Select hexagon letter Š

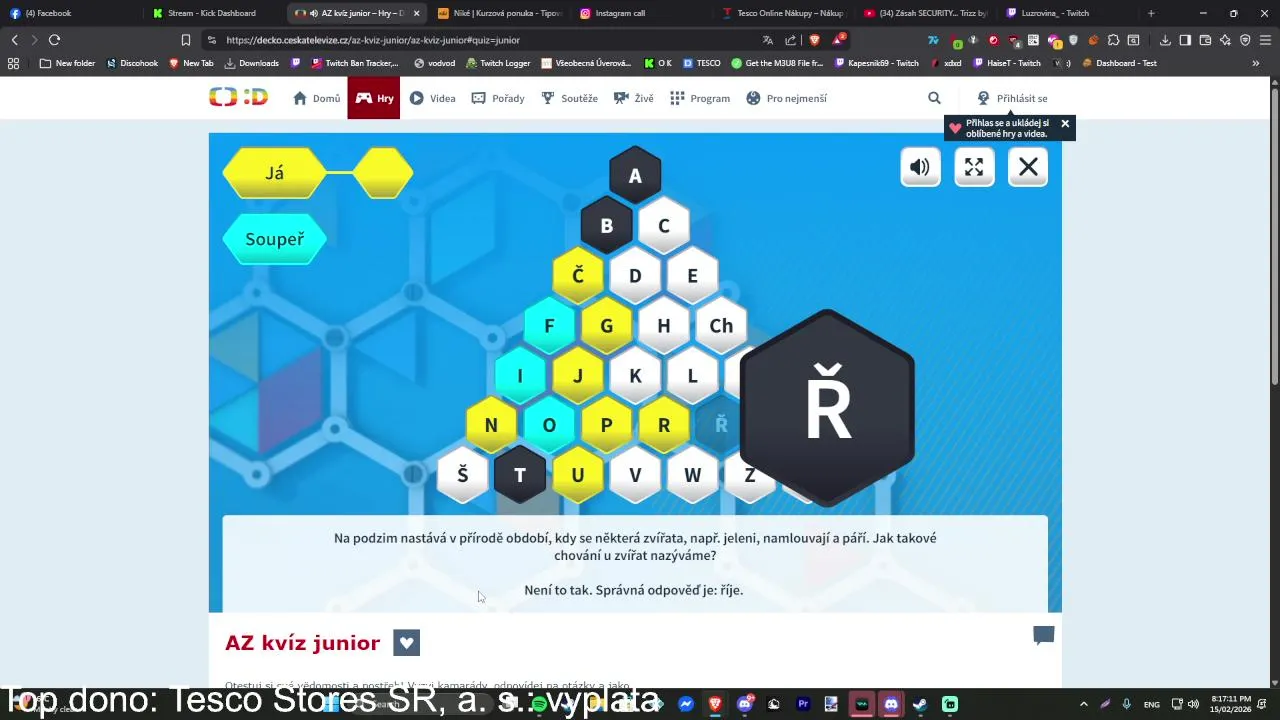coord(462,475)
